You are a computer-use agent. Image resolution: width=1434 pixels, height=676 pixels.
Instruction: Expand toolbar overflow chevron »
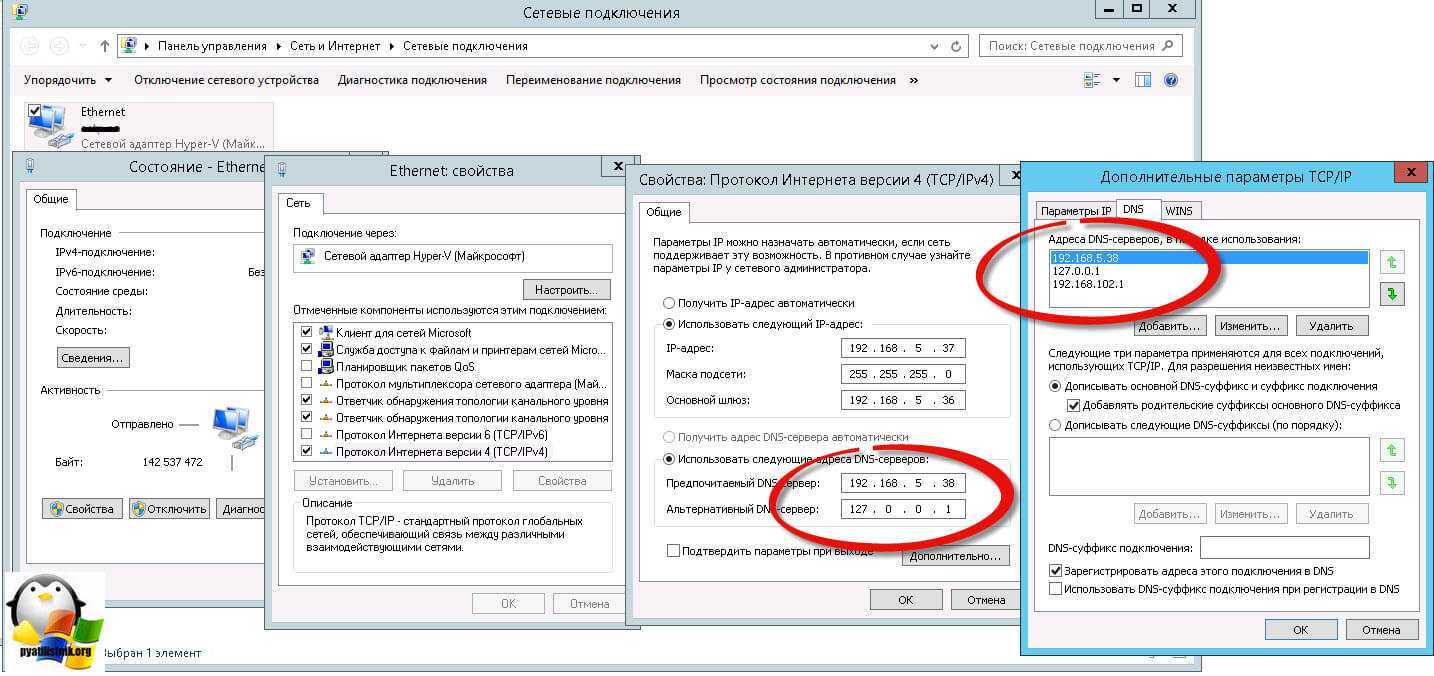(913, 80)
